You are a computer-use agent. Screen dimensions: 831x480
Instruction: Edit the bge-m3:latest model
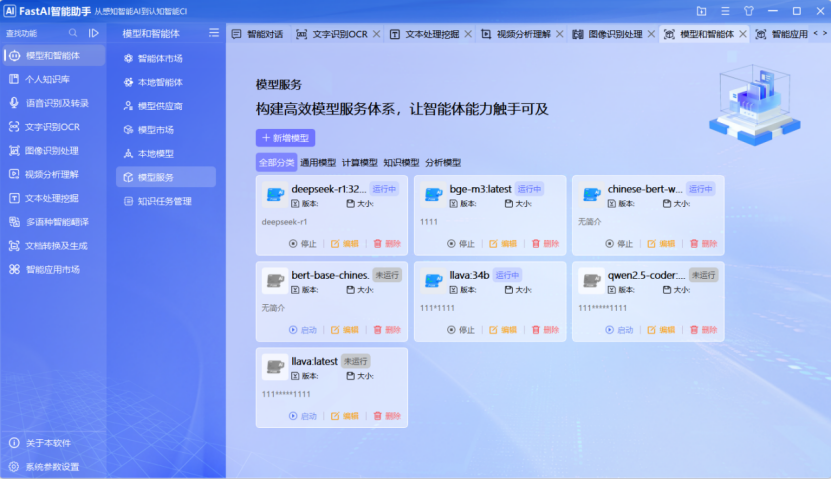[x=503, y=244]
